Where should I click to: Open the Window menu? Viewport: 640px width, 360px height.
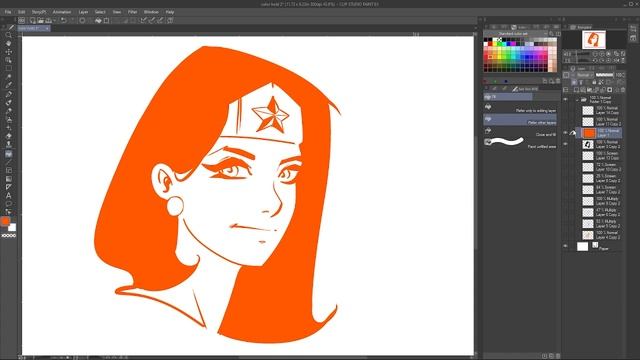151,12
